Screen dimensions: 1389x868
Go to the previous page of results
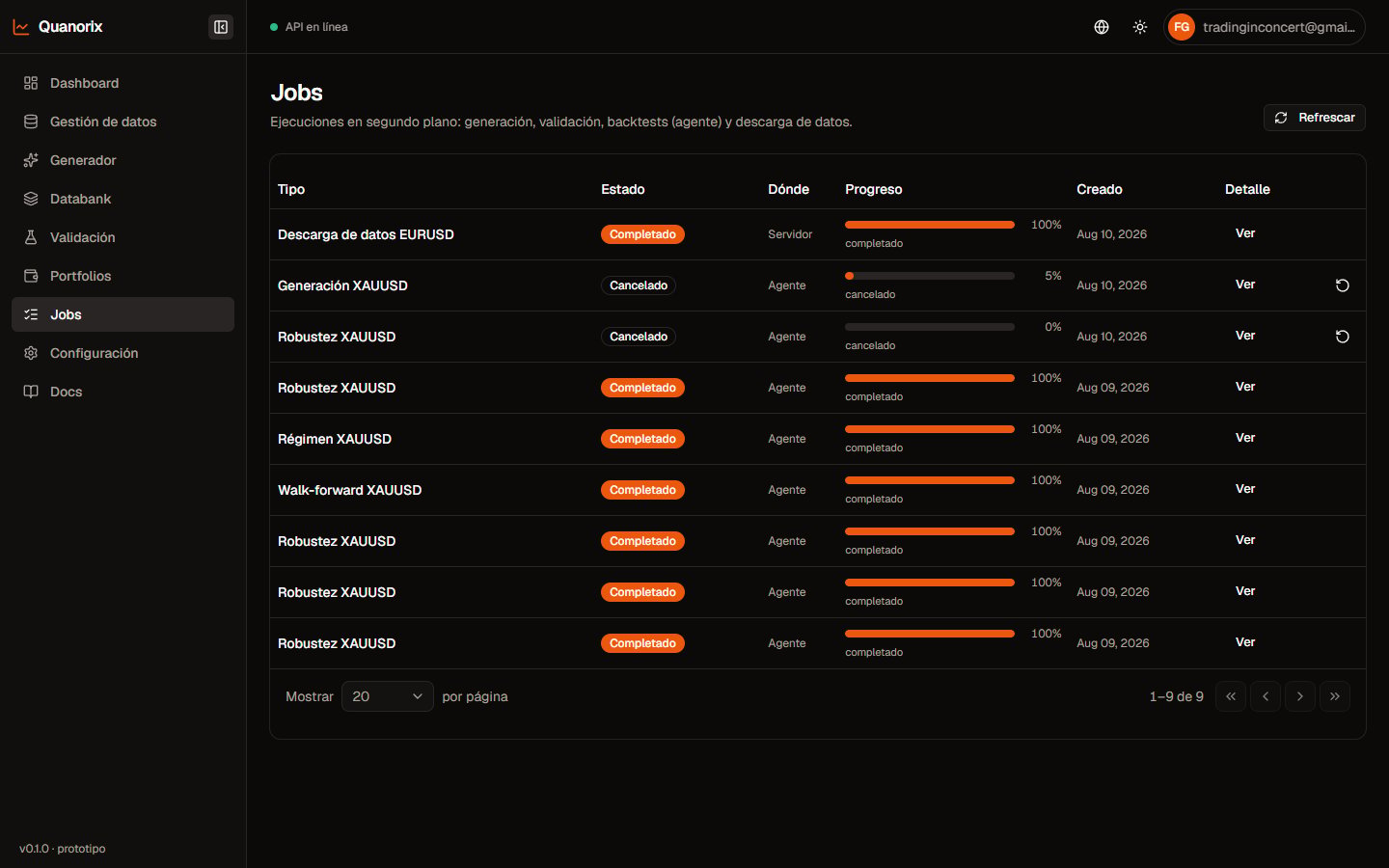point(1266,696)
